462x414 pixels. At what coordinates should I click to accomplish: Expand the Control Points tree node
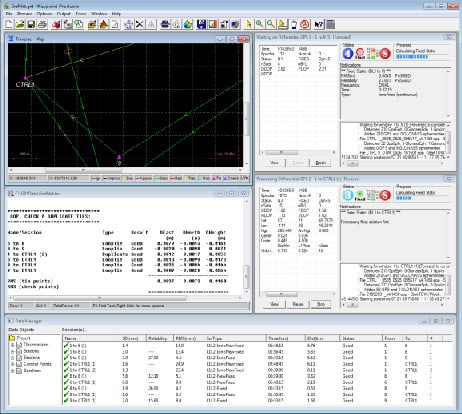[x=12, y=364]
